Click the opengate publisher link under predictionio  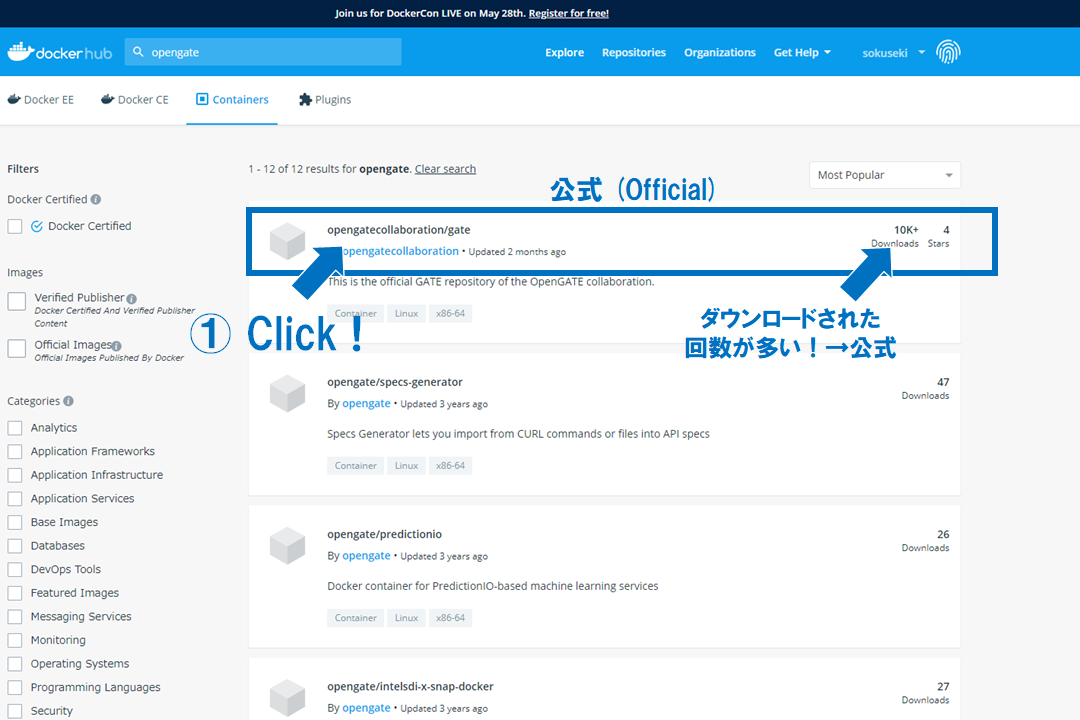(366, 556)
